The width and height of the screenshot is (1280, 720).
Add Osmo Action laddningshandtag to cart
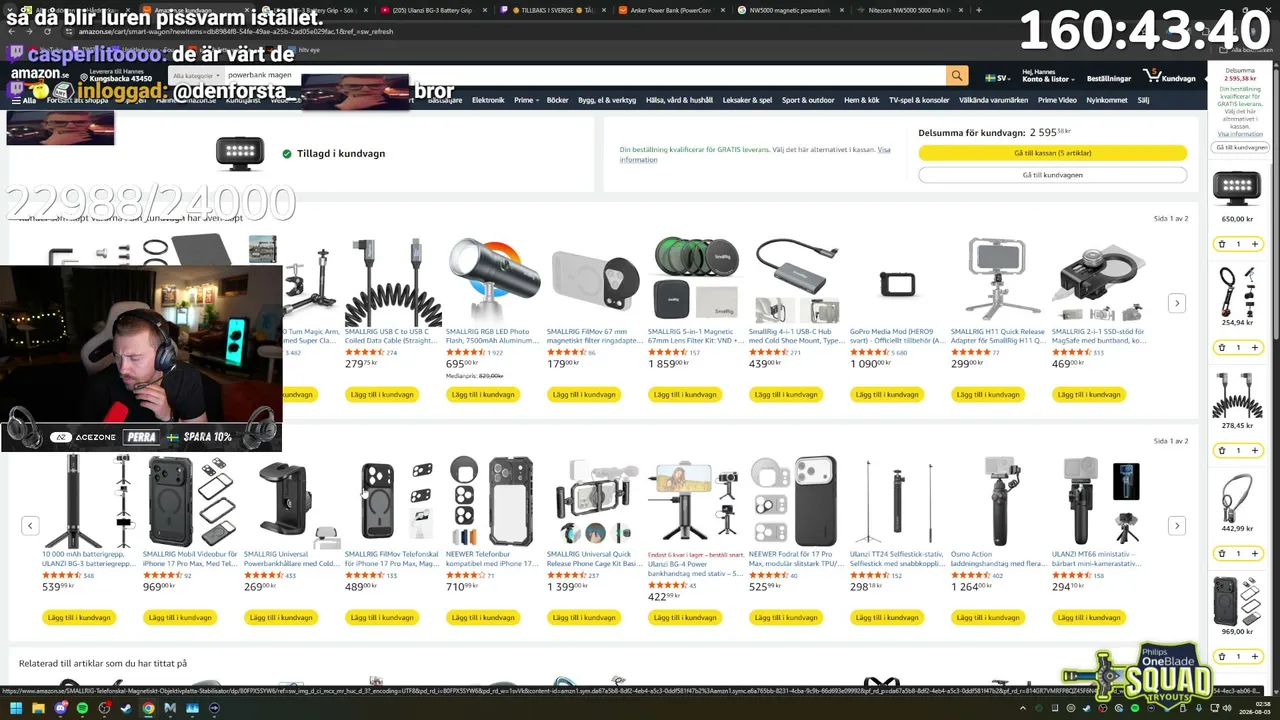point(988,618)
